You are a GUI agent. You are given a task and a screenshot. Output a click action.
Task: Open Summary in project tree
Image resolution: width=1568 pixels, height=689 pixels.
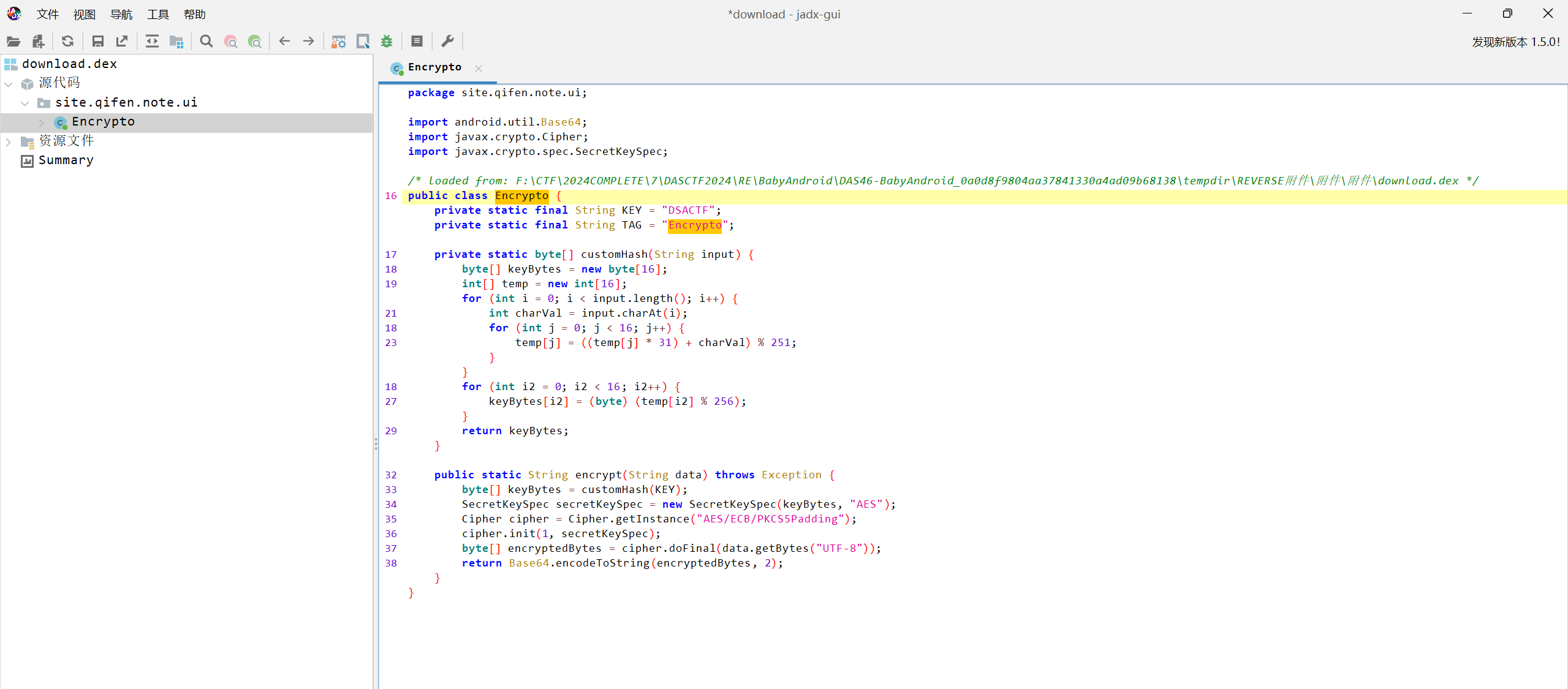pyautogui.click(x=66, y=160)
